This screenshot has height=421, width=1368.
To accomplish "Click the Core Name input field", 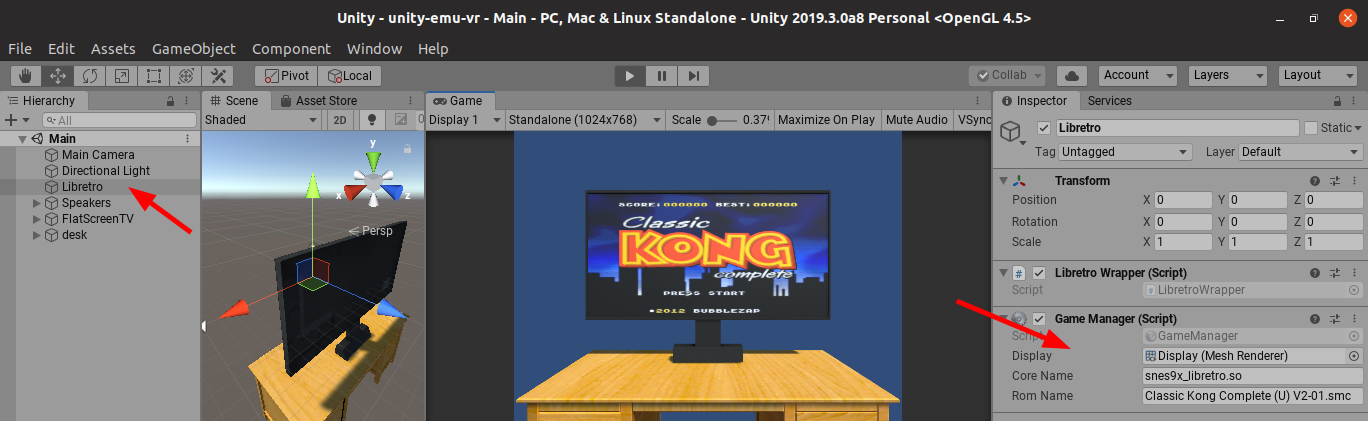I will pos(1252,376).
